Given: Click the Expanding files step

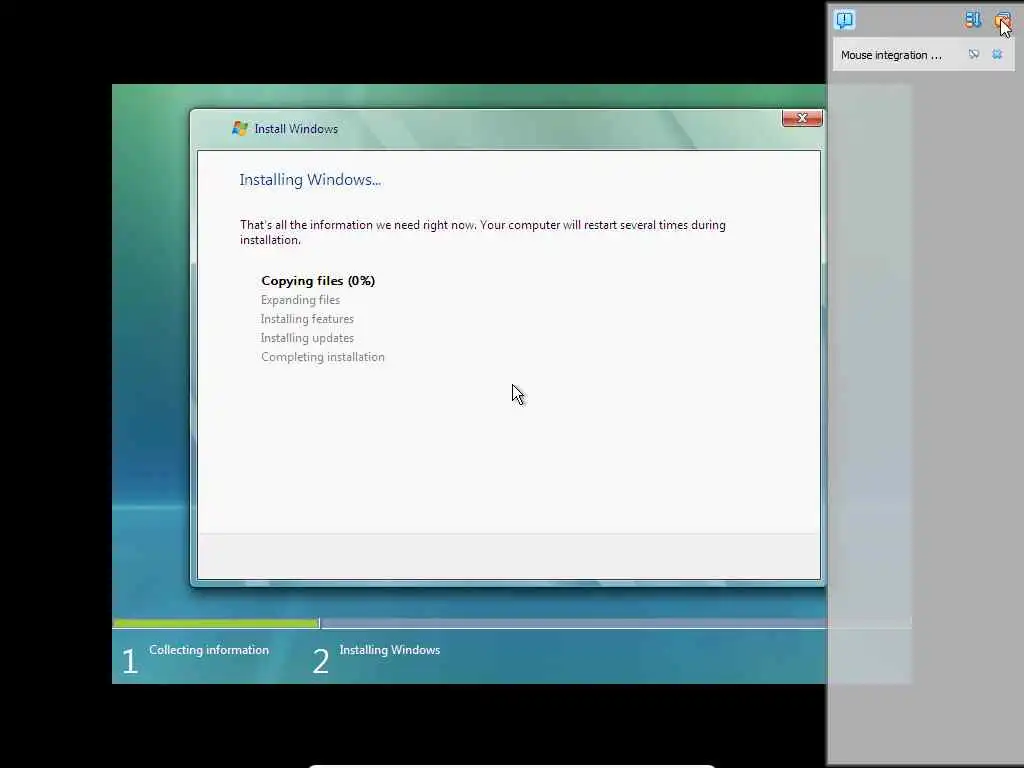Looking at the screenshot, I should tap(300, 300).
